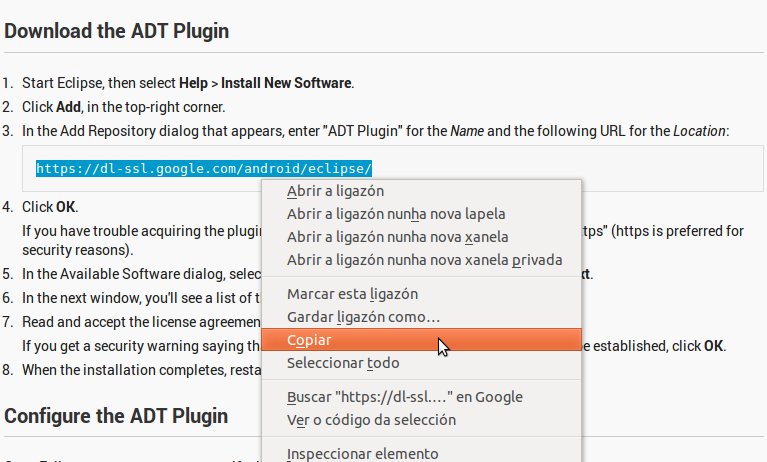Search selection with 'Buscar ... en Google'
The height and width of the screenshot is (462, 767).
422,397
